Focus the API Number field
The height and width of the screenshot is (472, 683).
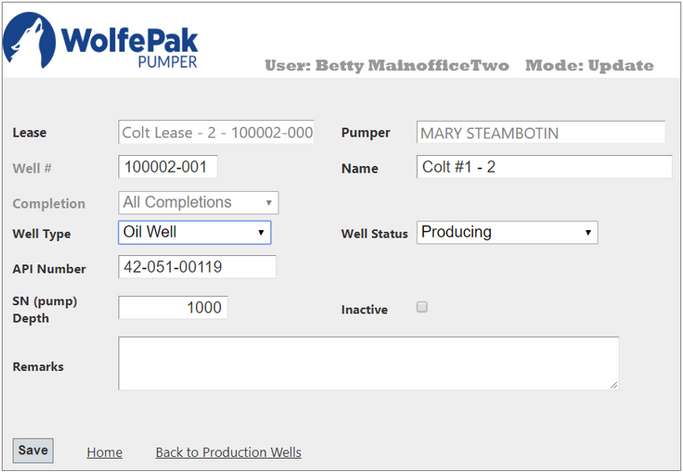(197, 266)
